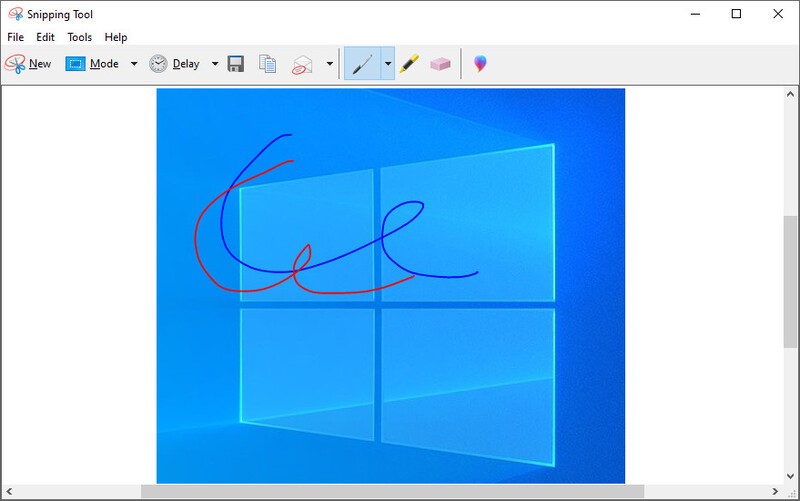
Task: Minimize the Snipping Tool window
Action: pos(695,14)
